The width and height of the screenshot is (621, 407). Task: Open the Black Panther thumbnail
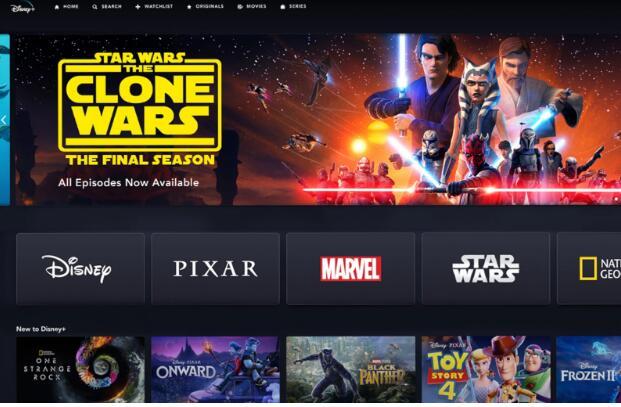(x=351, y=369)
